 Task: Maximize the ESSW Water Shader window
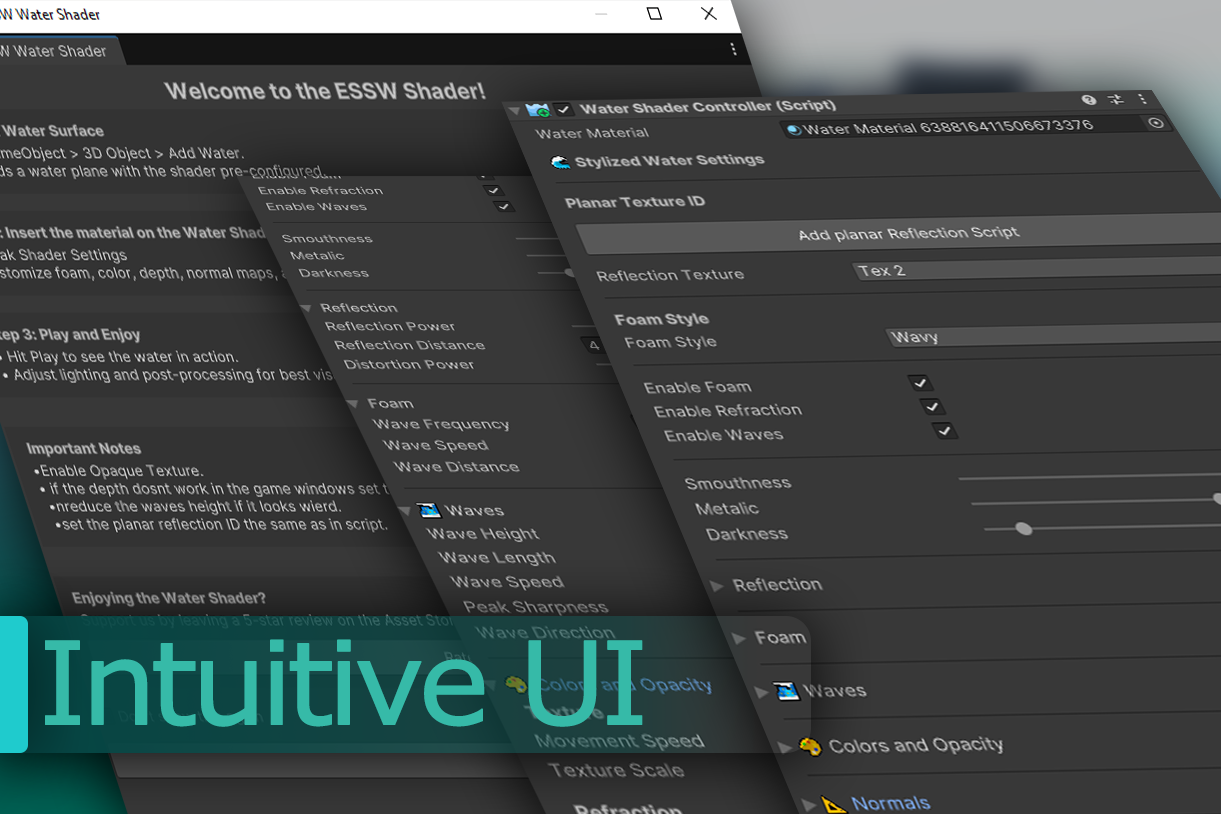click(x=654, y=13)
